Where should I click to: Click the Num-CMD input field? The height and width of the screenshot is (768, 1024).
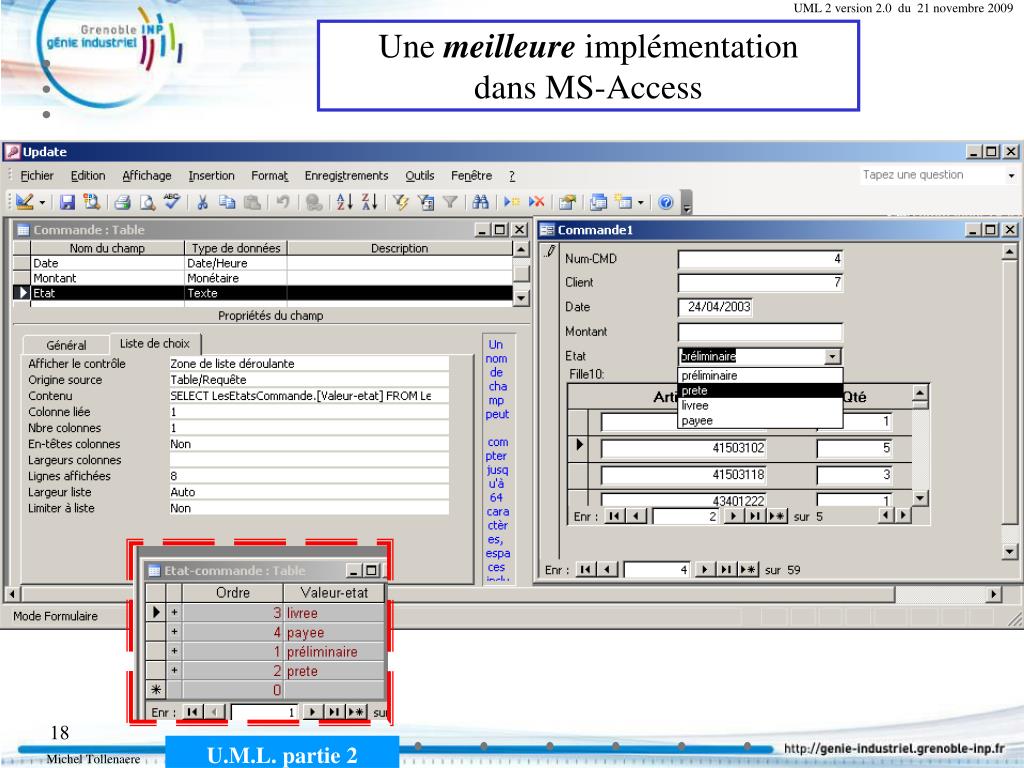point(760,259)
